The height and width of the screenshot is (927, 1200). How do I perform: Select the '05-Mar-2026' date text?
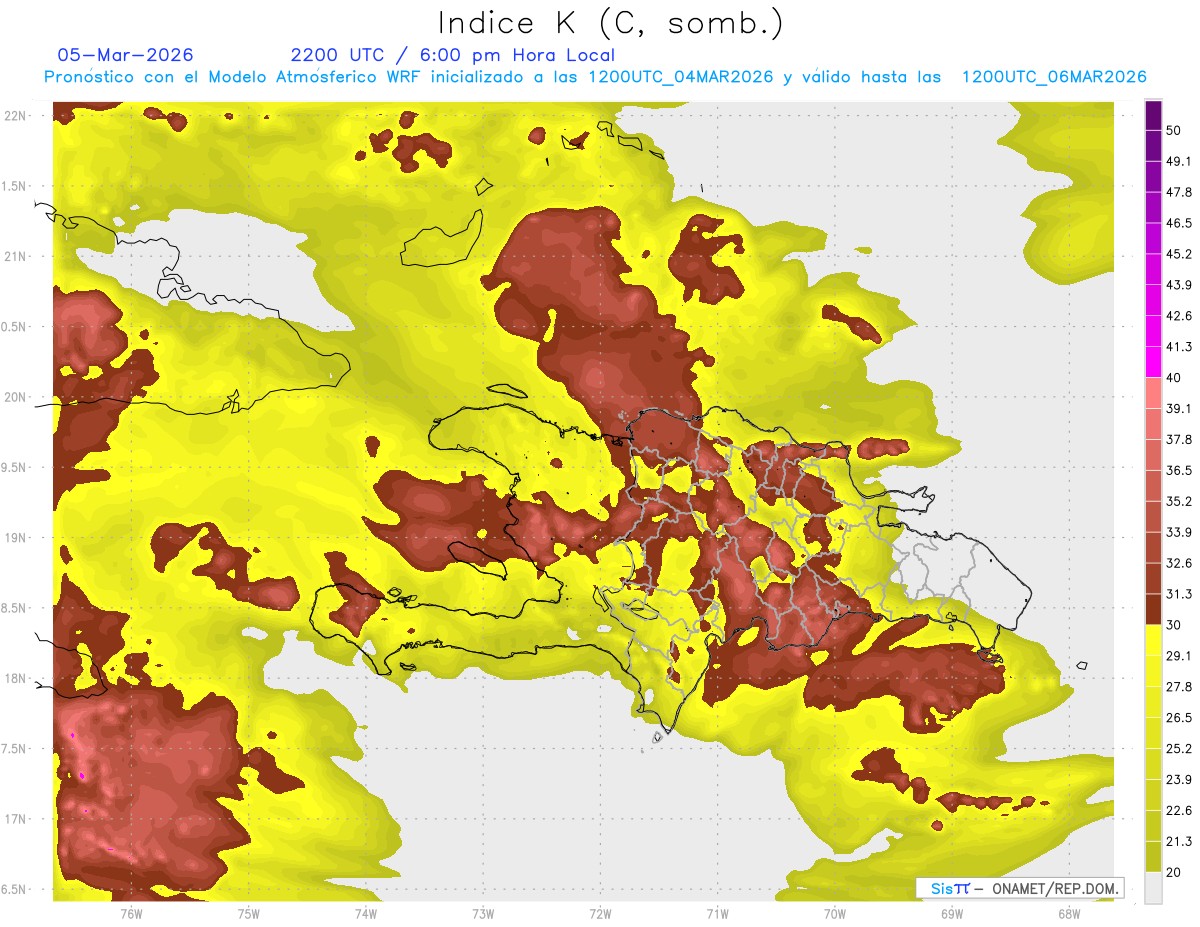126,55
